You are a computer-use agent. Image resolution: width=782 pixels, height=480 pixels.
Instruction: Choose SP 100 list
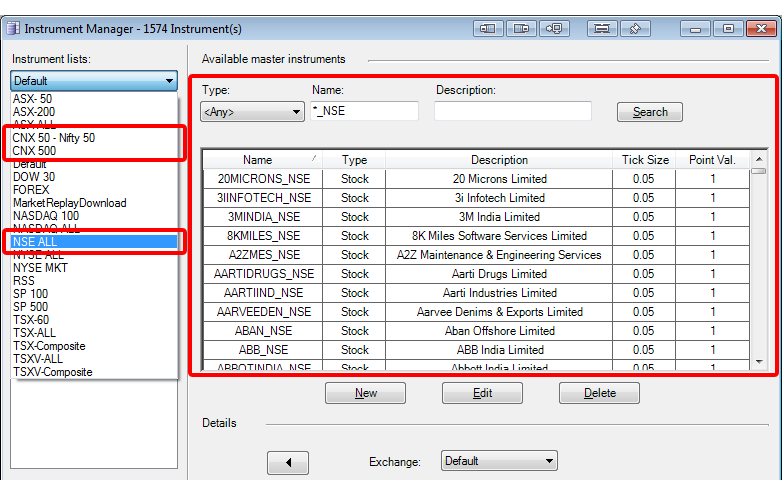(30, 293)
